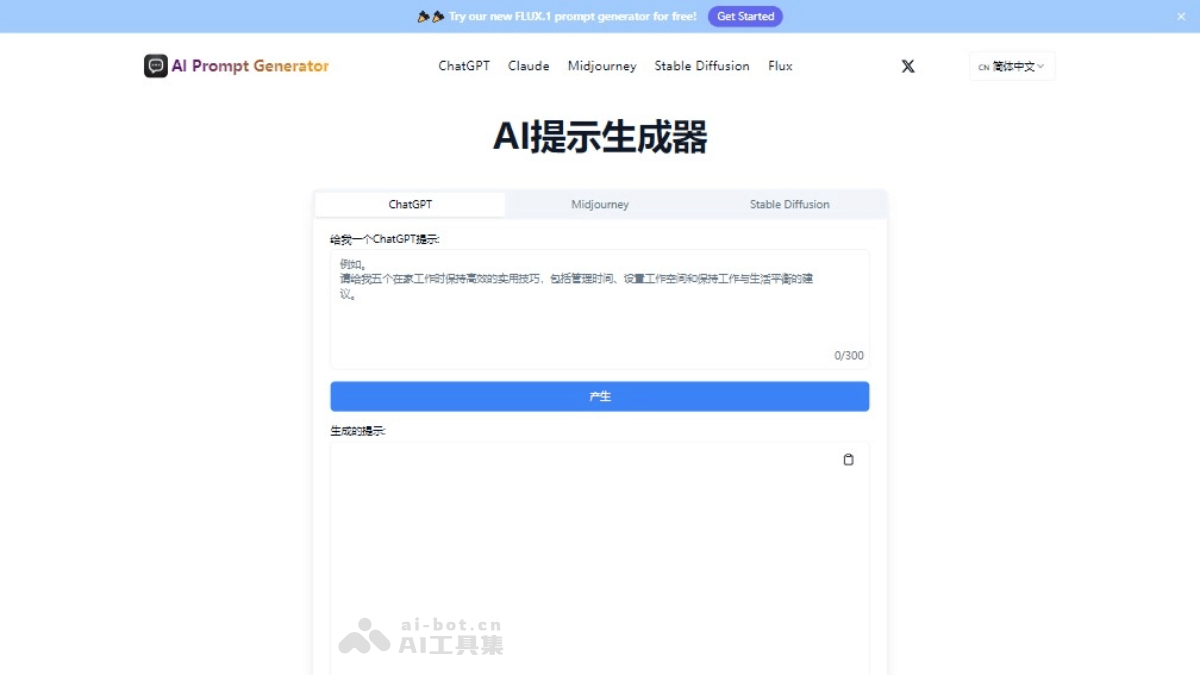Open the X (Twitter) profile icon
Viewport: 1200px width, 675px height.
pos(907,66)
